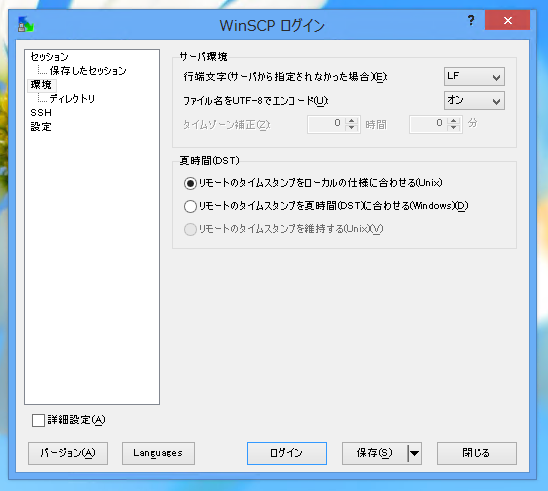Select the ディレクトリ tree item

(72, 99)
